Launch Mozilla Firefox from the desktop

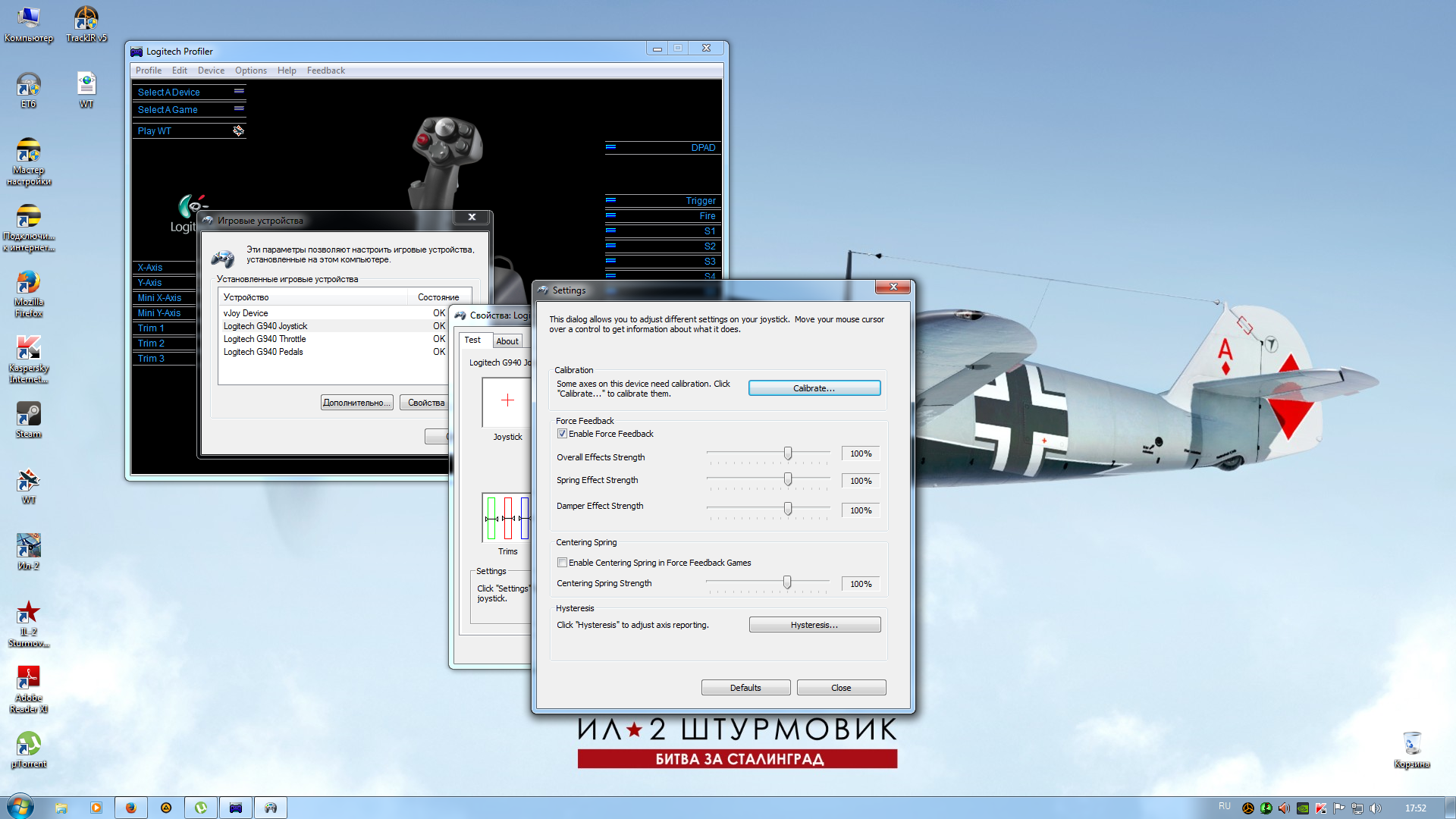point(28,293)
